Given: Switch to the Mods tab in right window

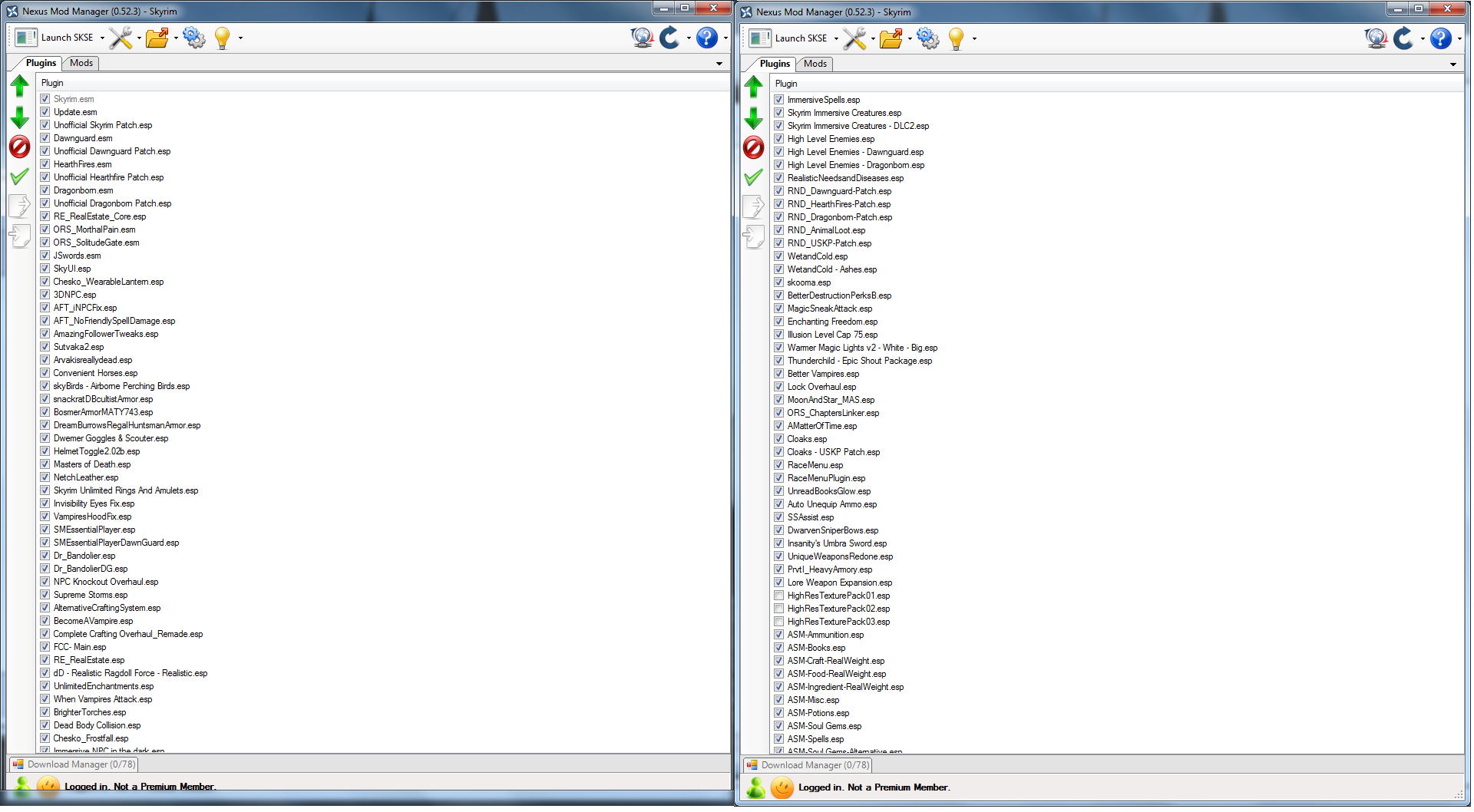Looking at the screenshot, I should pos(815,64).
